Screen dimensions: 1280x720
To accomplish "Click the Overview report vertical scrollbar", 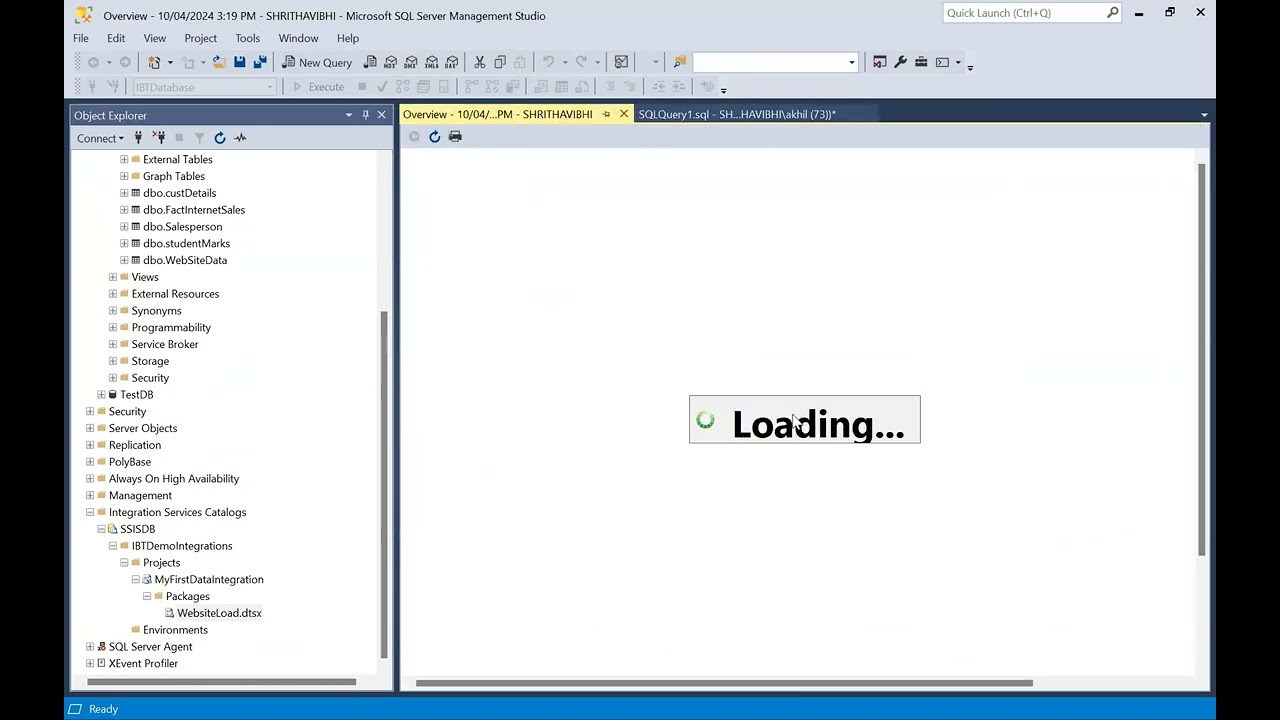I will [x=1202, y=360].
